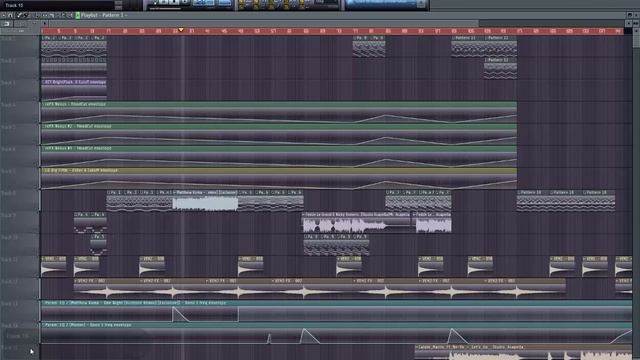Select the Track 1 header label
Image resolution: width=640 pixels, height=360 pixels.
(8, 38)
